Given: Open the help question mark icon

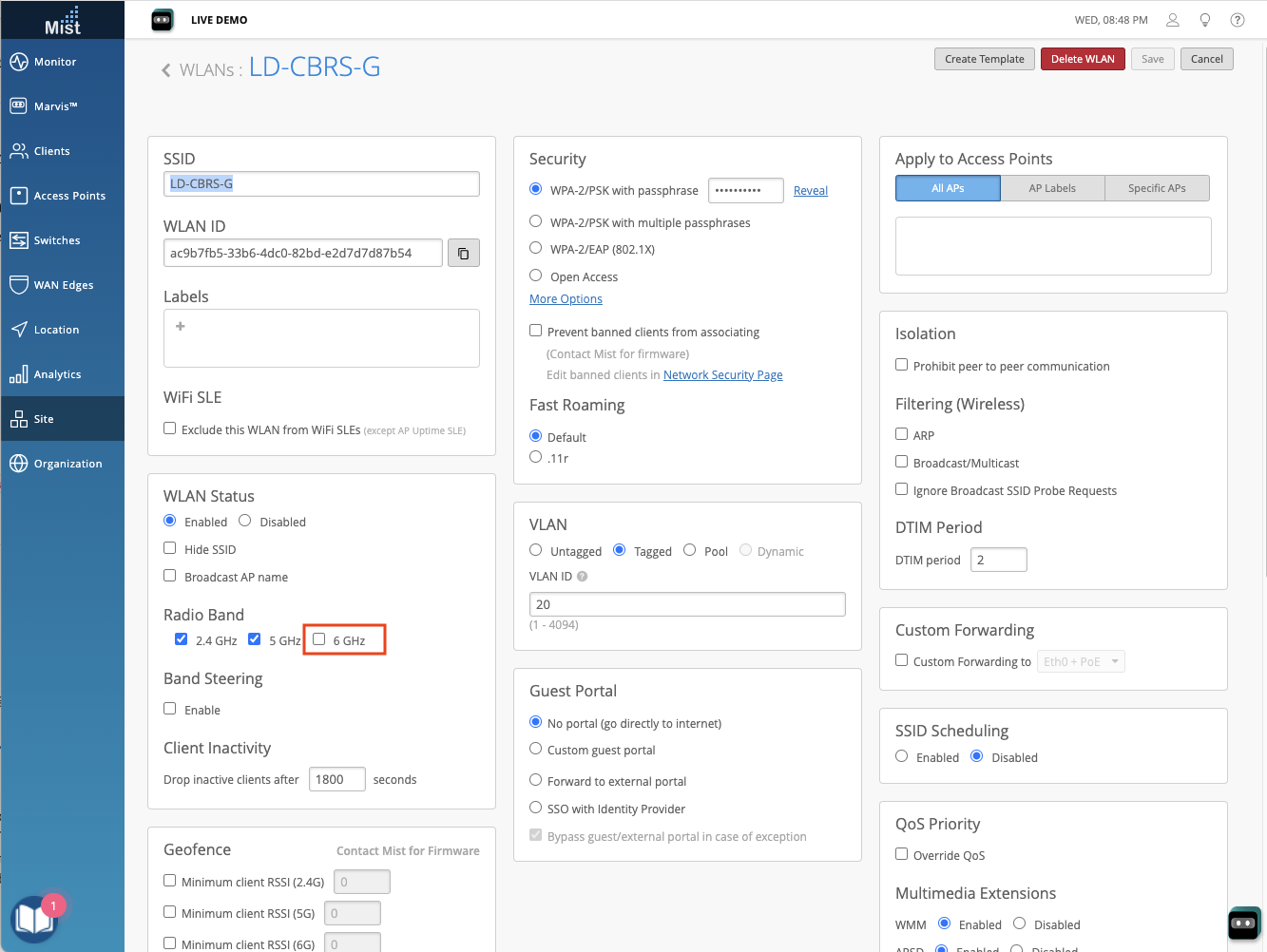Looking at the screenshot, I should tap(1238, 20).
